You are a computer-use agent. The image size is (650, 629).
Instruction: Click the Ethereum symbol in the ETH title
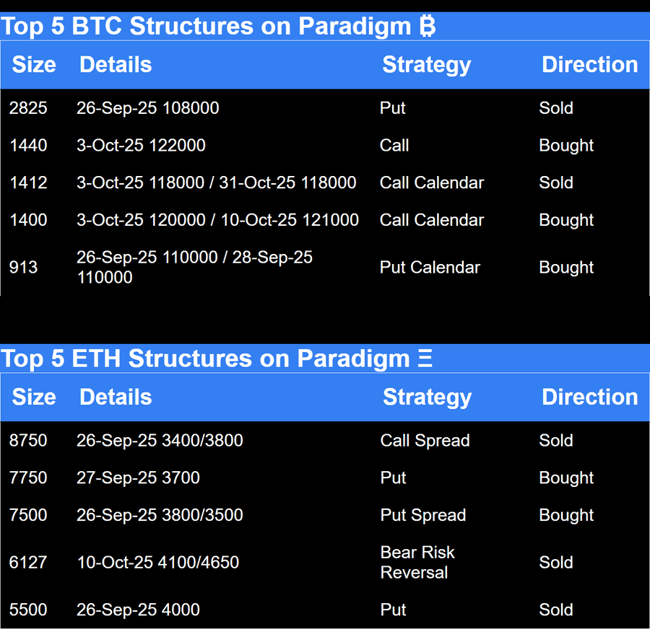426,358
